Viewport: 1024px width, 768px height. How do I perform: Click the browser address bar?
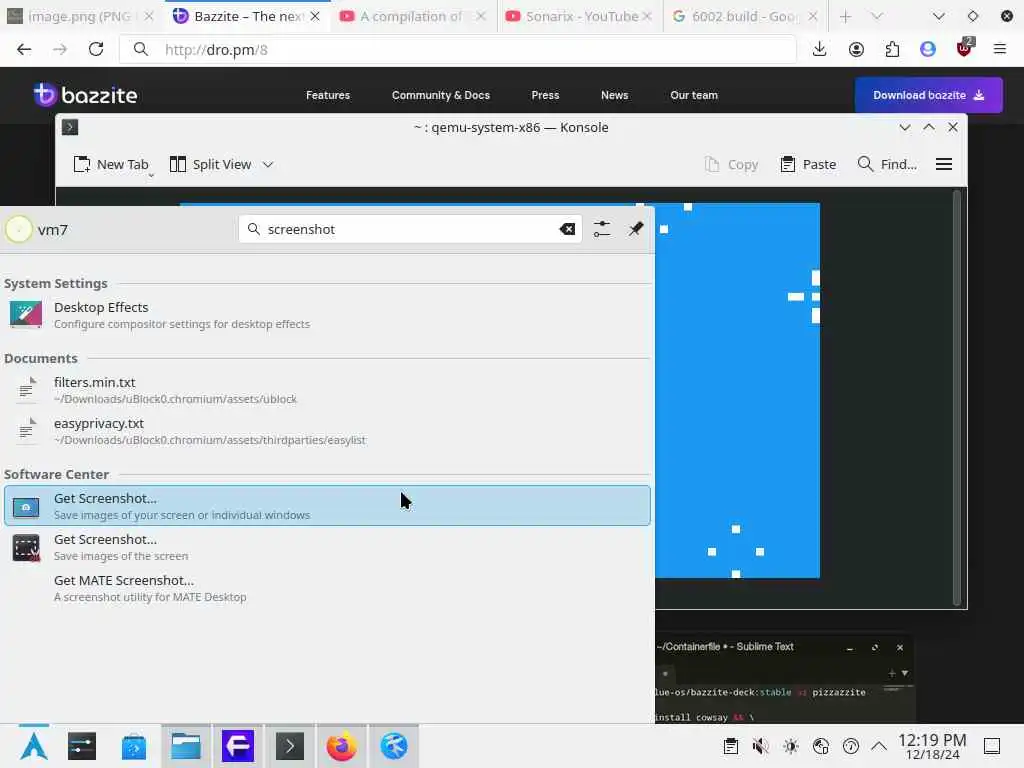coord(457,50)
